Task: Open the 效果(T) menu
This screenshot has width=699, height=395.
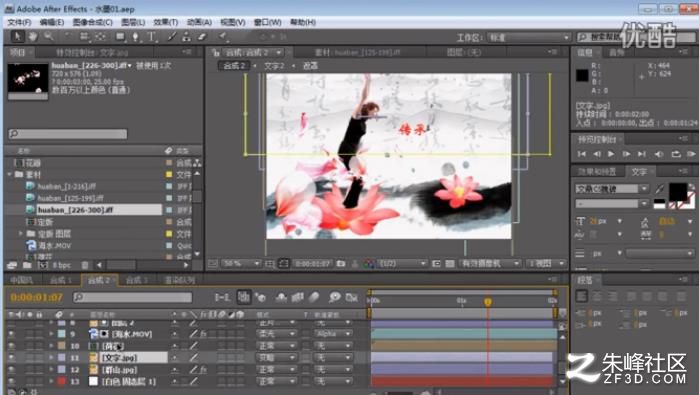Action: (165, 22)
